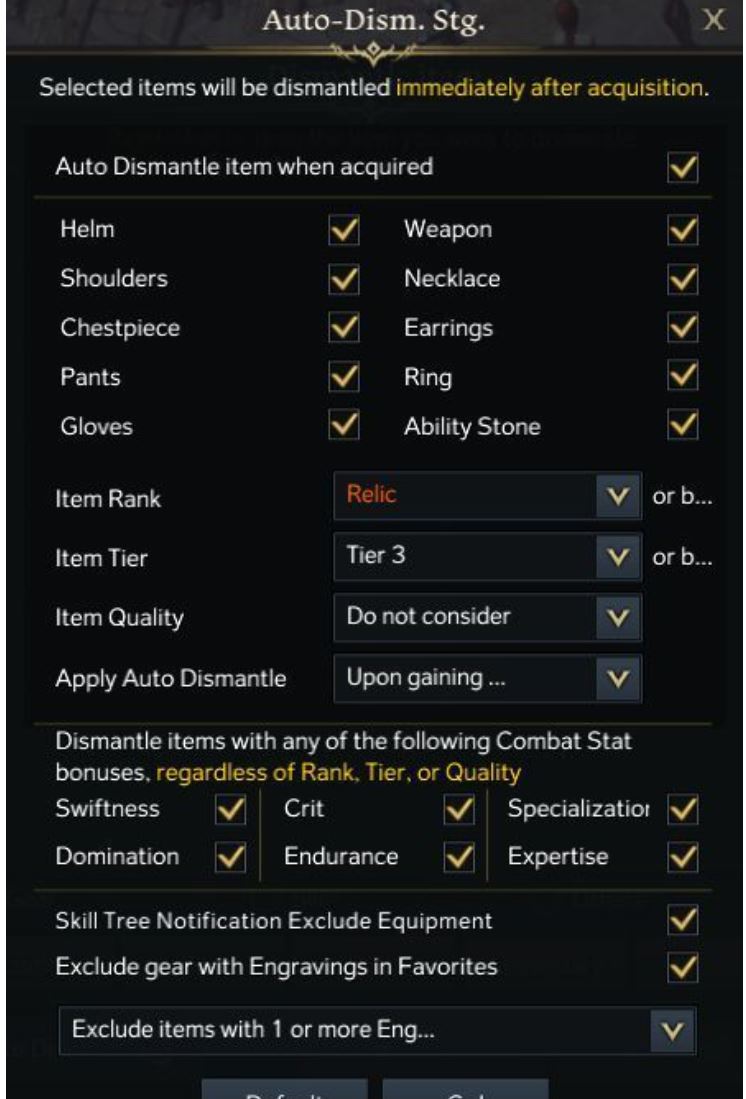Uncheck Necklace from auto dismantle
This screenshot has width=746, height=1099.
click(x=683, y=280)
